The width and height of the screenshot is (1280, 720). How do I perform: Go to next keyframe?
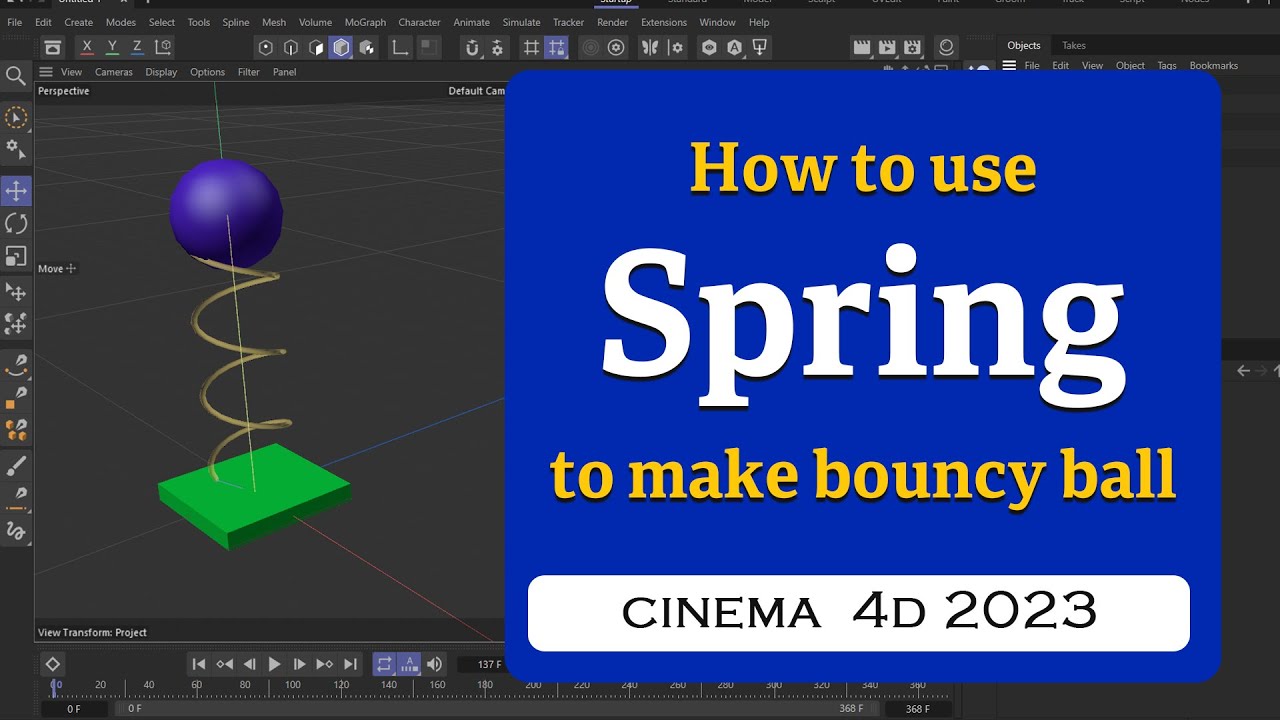(x=324, y=664)
